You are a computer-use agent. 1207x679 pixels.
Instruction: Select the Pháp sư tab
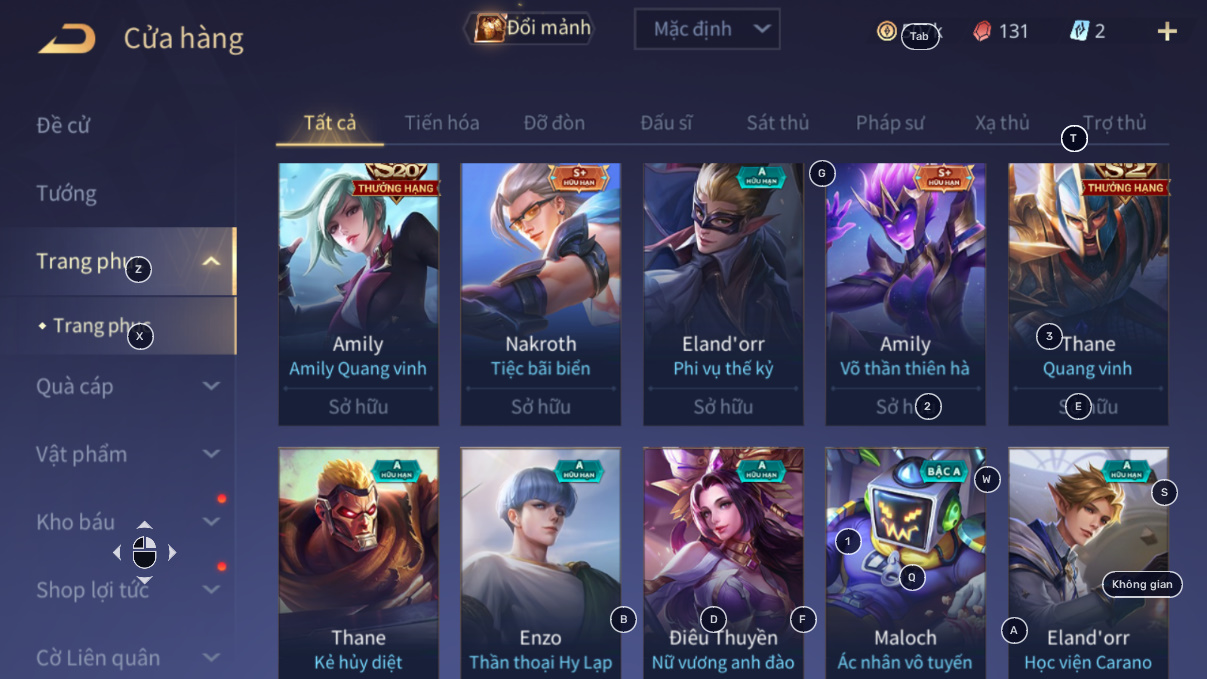coord(890,123)
